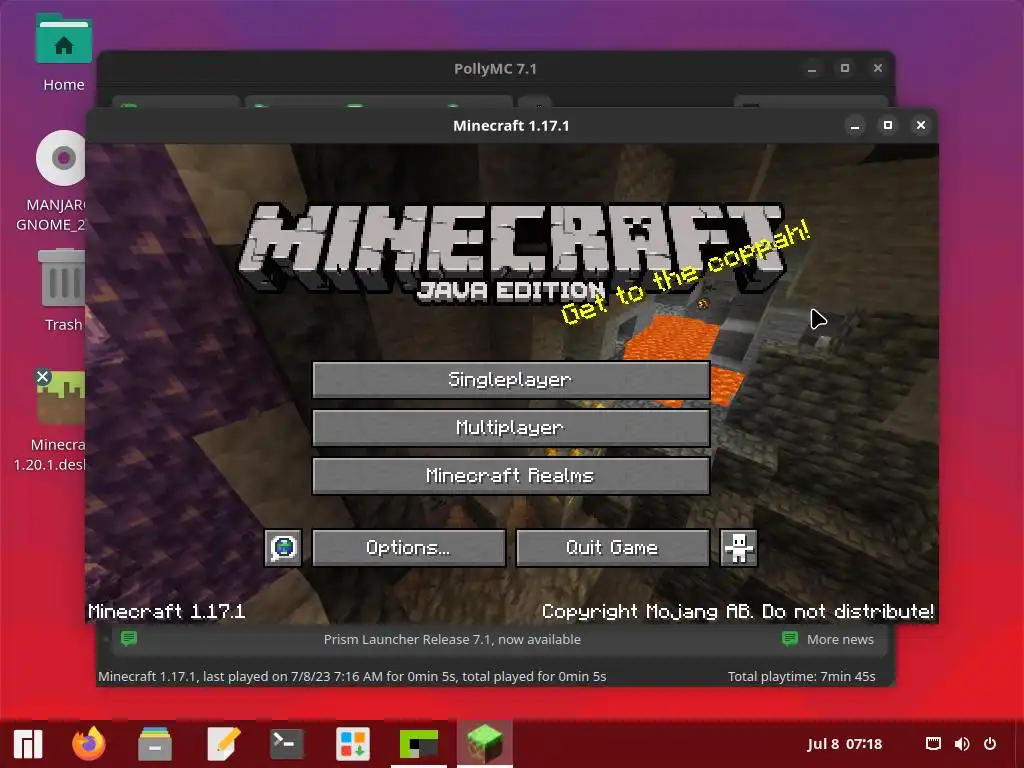Switch to the PollyMC launcher taskbar item
Viewport: 1024px width, 768px height.
419,744
